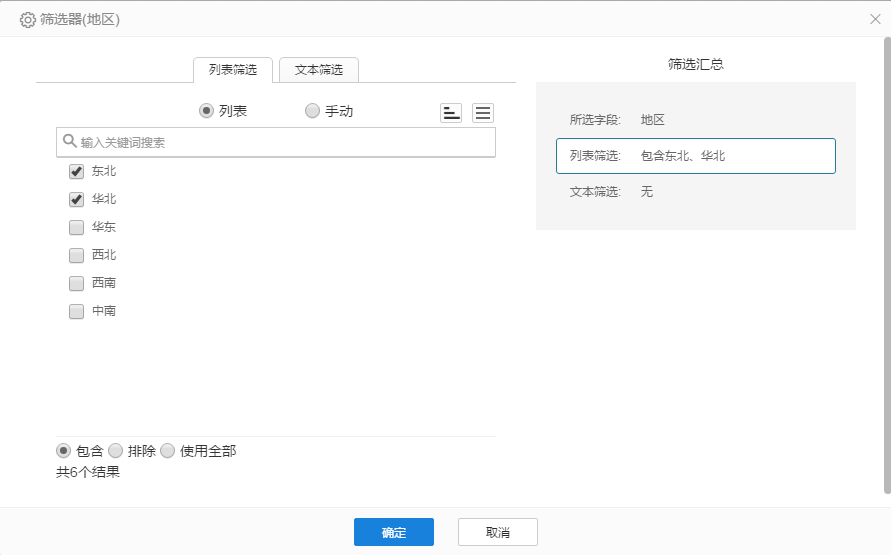Tick the 西南 checkbox

(x=76, y=283)
